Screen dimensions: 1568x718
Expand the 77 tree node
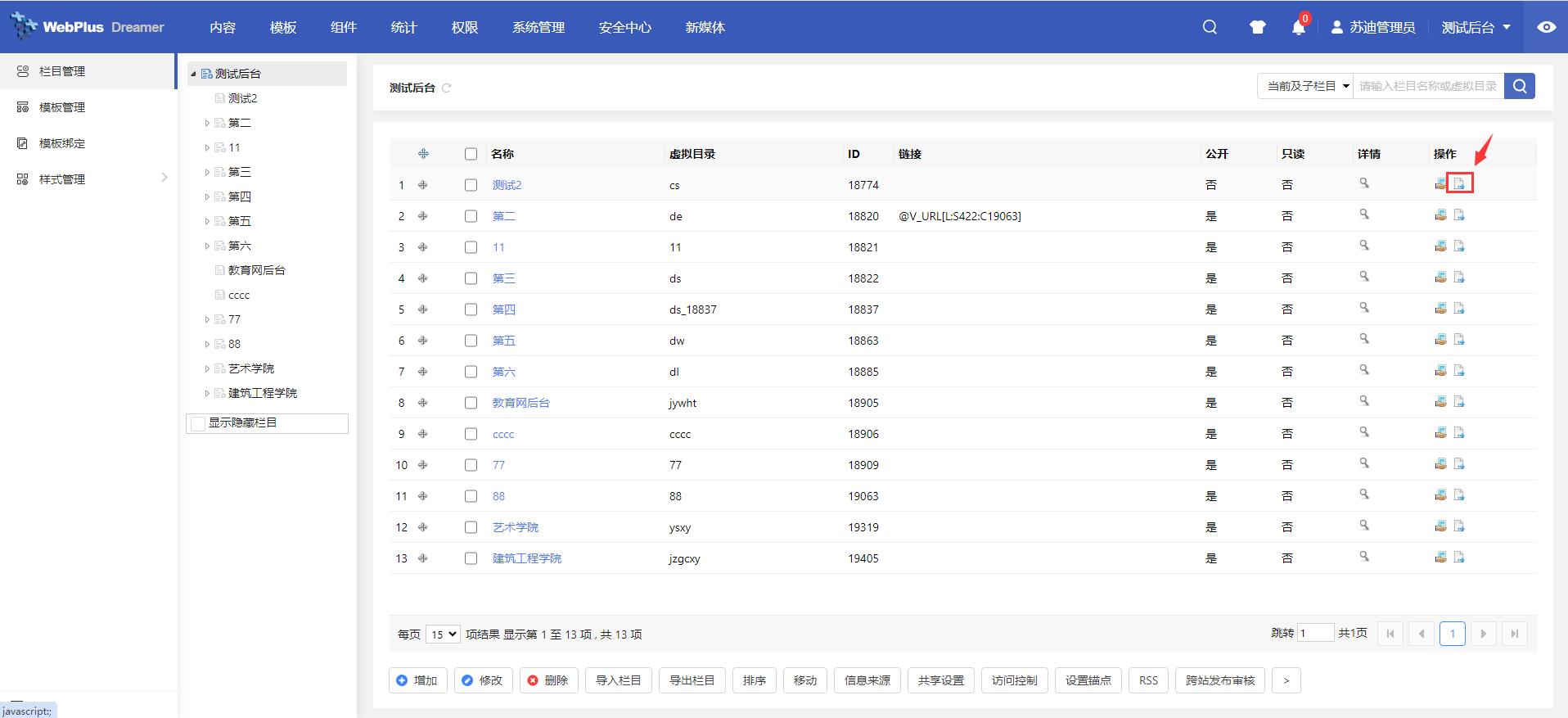[x=207, y=319]
